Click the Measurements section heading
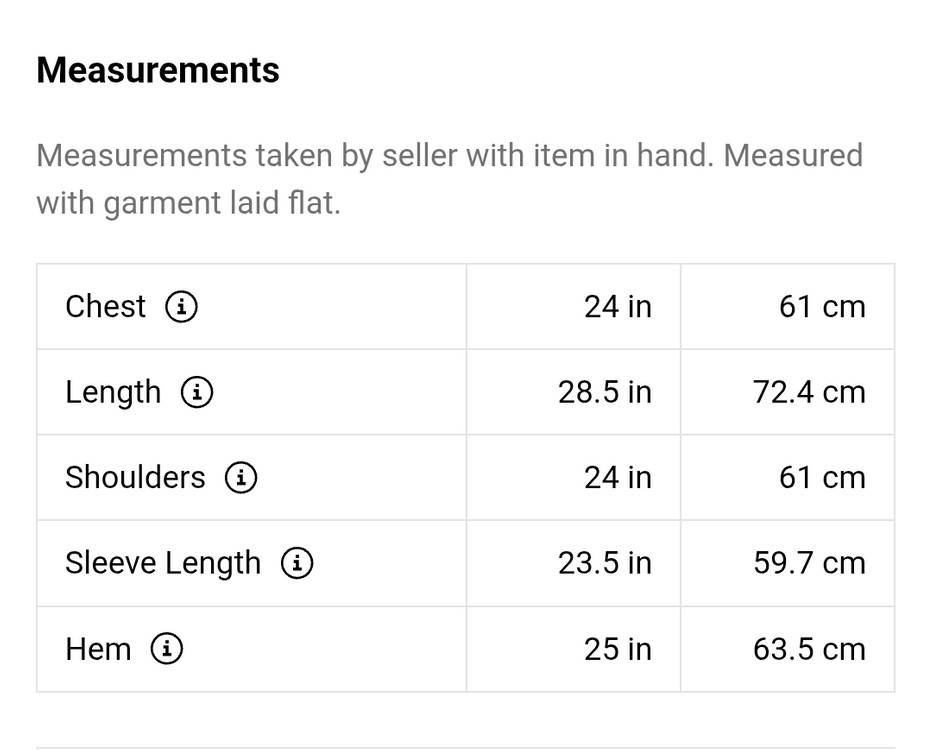The height and width of the screenshot is (750, 932). pyautogui.click(x=158, y=71)
